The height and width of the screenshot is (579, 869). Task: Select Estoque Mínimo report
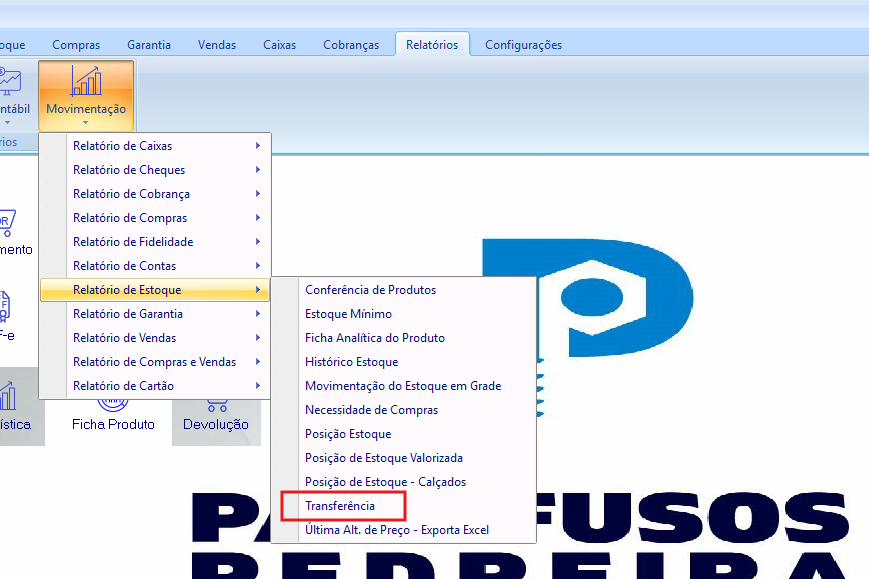tap(348, 314)
